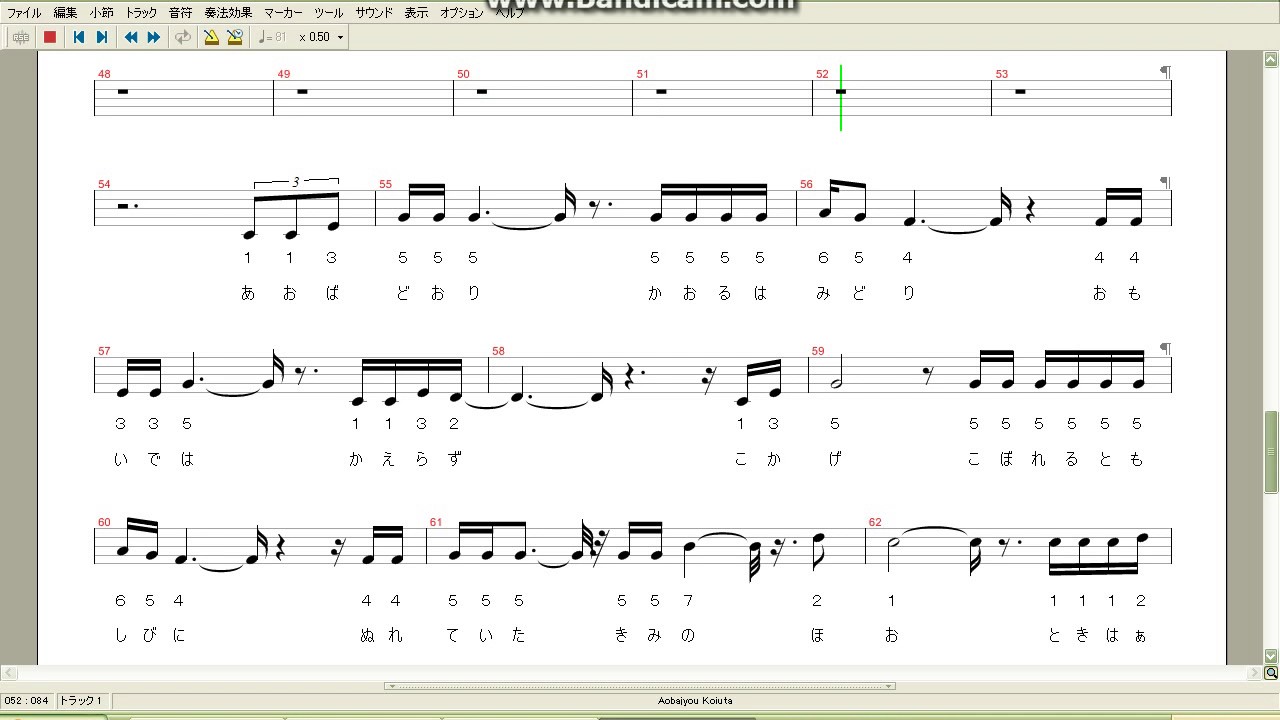Click bar number 61
The width and height of the screenshot is (1280, 720).
tap(435, 522)
